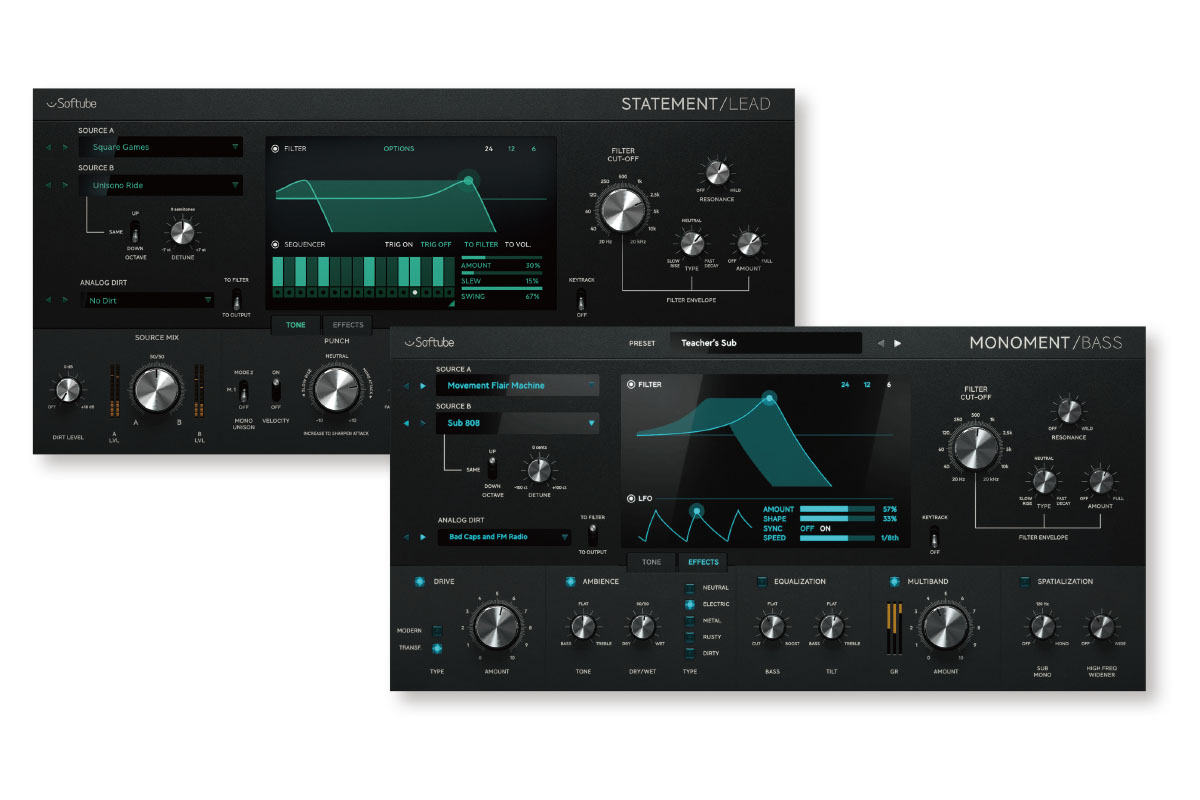
Task: Click previous Source A arrow in Statement Lead
Action: click(x=47, y=147)
